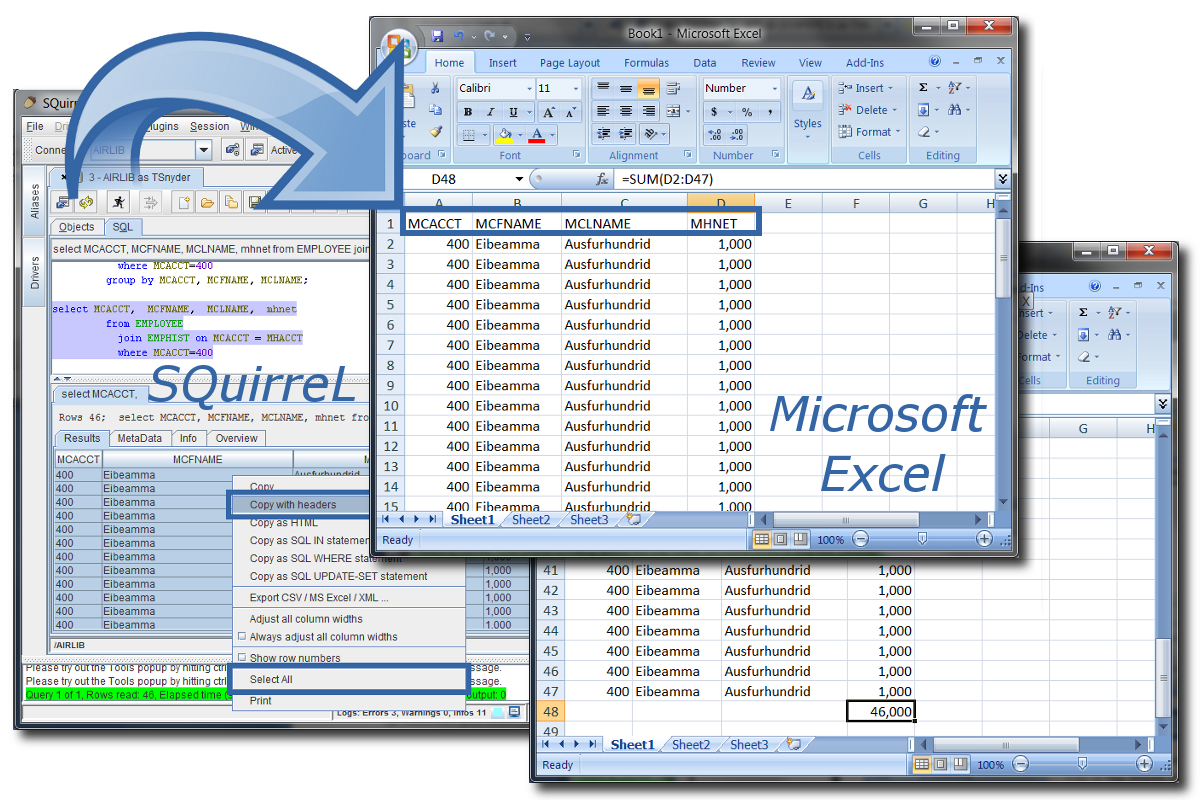Select the font color red swatch button
Screen dimensions: 1200x800
click(537, 134)
